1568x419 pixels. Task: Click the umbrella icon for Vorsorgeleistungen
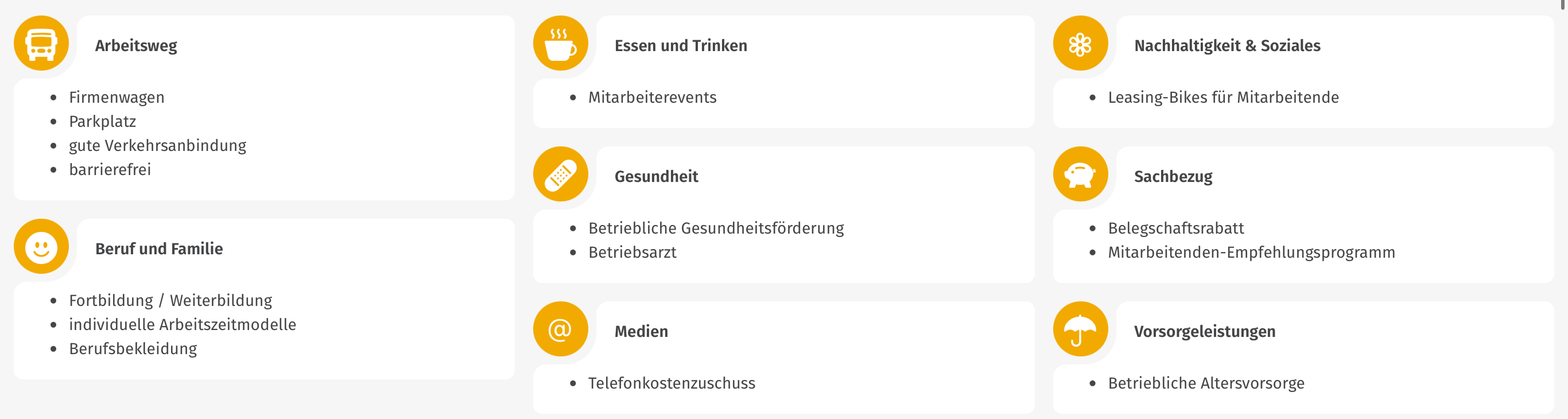(1080, 329)
